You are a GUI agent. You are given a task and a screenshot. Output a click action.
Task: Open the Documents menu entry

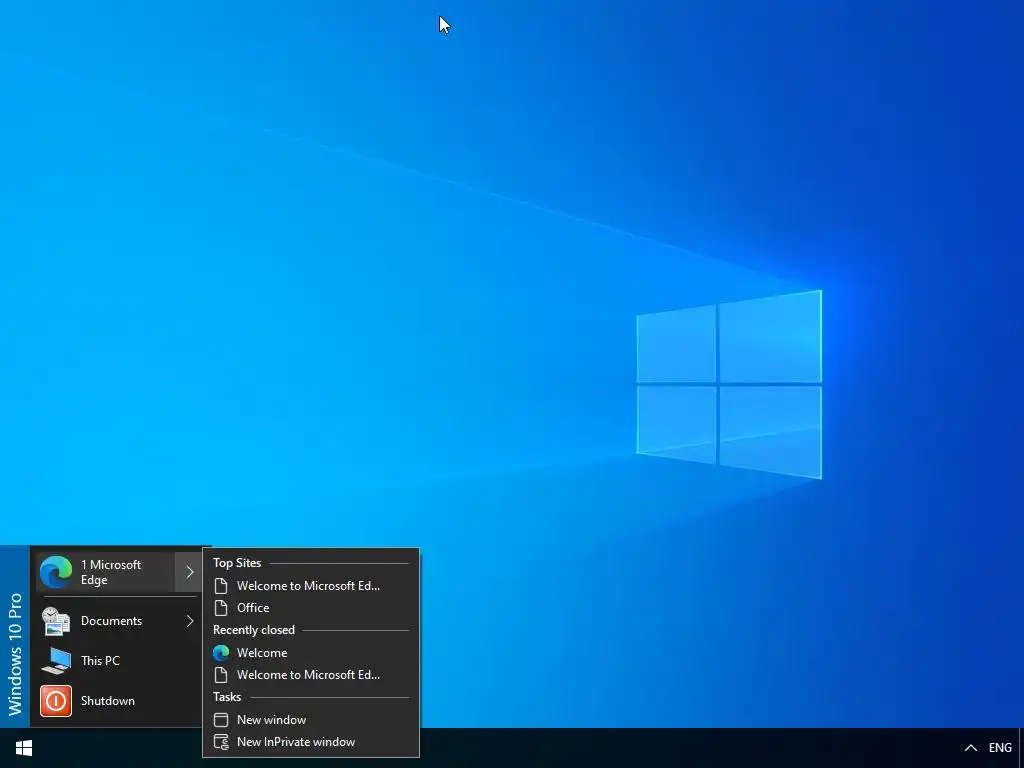[118, 620]
